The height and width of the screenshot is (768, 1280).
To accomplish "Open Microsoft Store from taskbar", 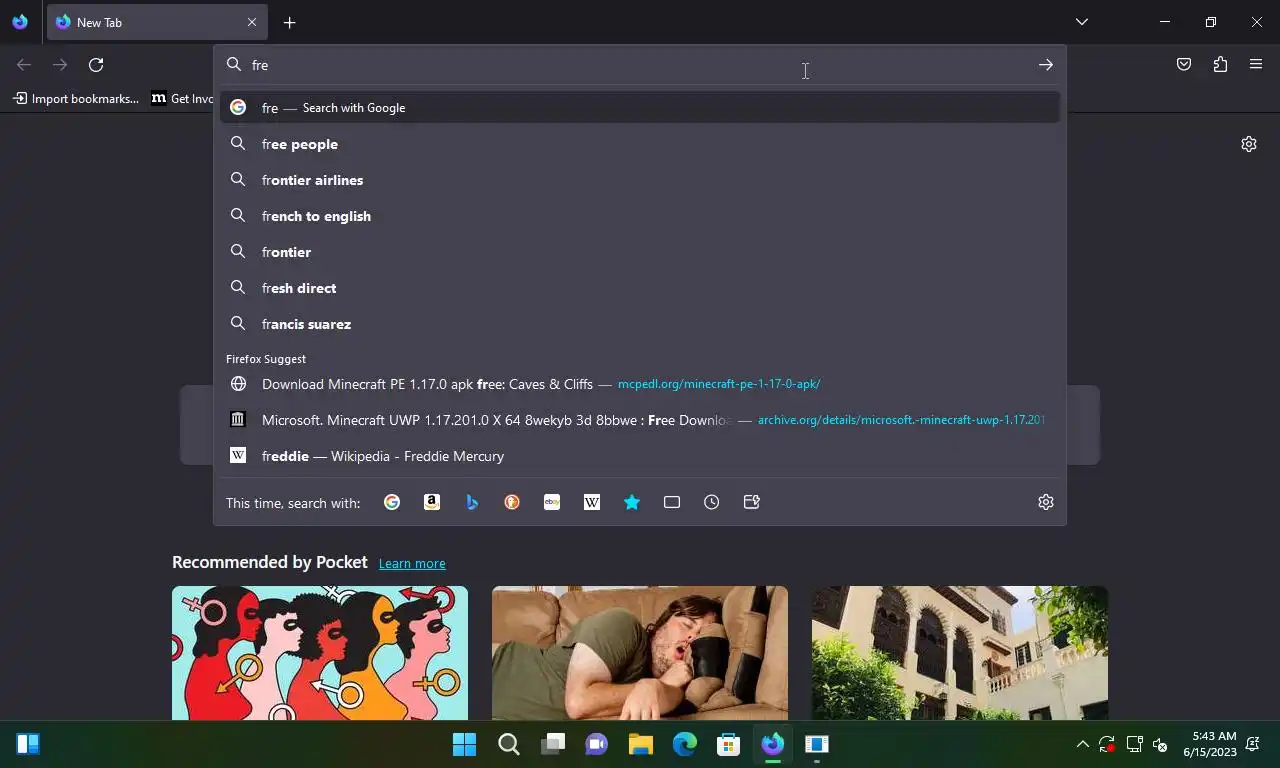I will coord(728,744).
